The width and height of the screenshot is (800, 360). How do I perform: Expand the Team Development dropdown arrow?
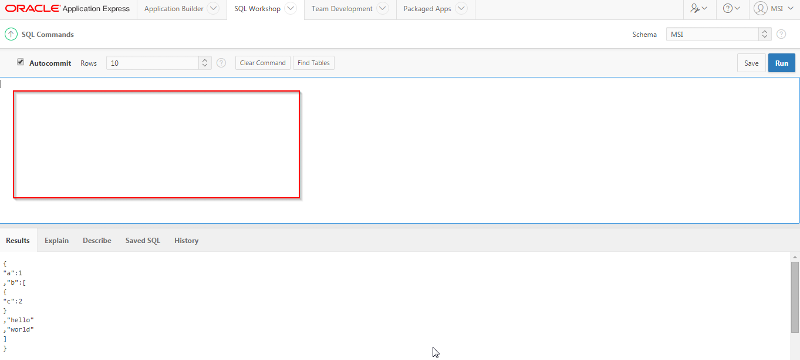pos(382,9)
